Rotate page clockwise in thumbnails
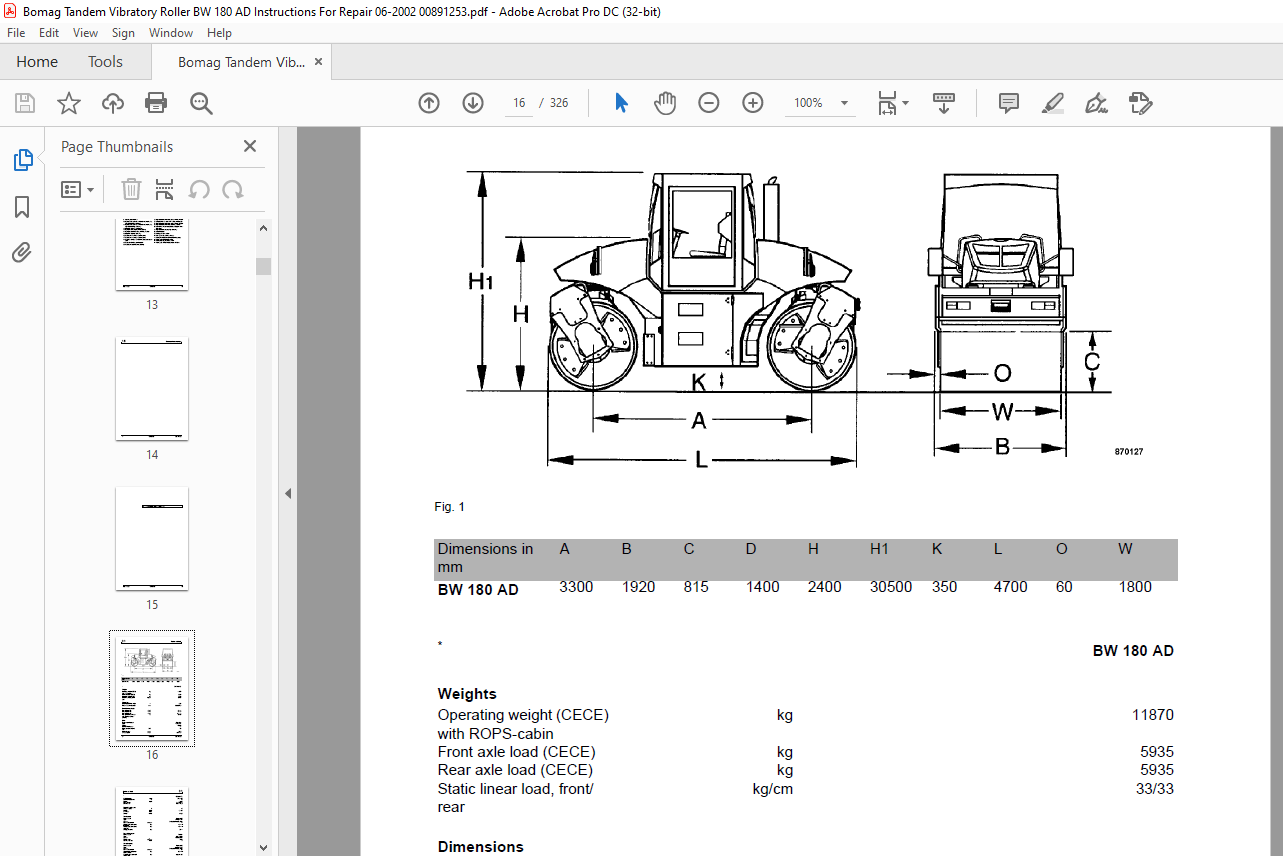Image resolution: width=1283 pixels, height=856 pixels. point(233,189)
